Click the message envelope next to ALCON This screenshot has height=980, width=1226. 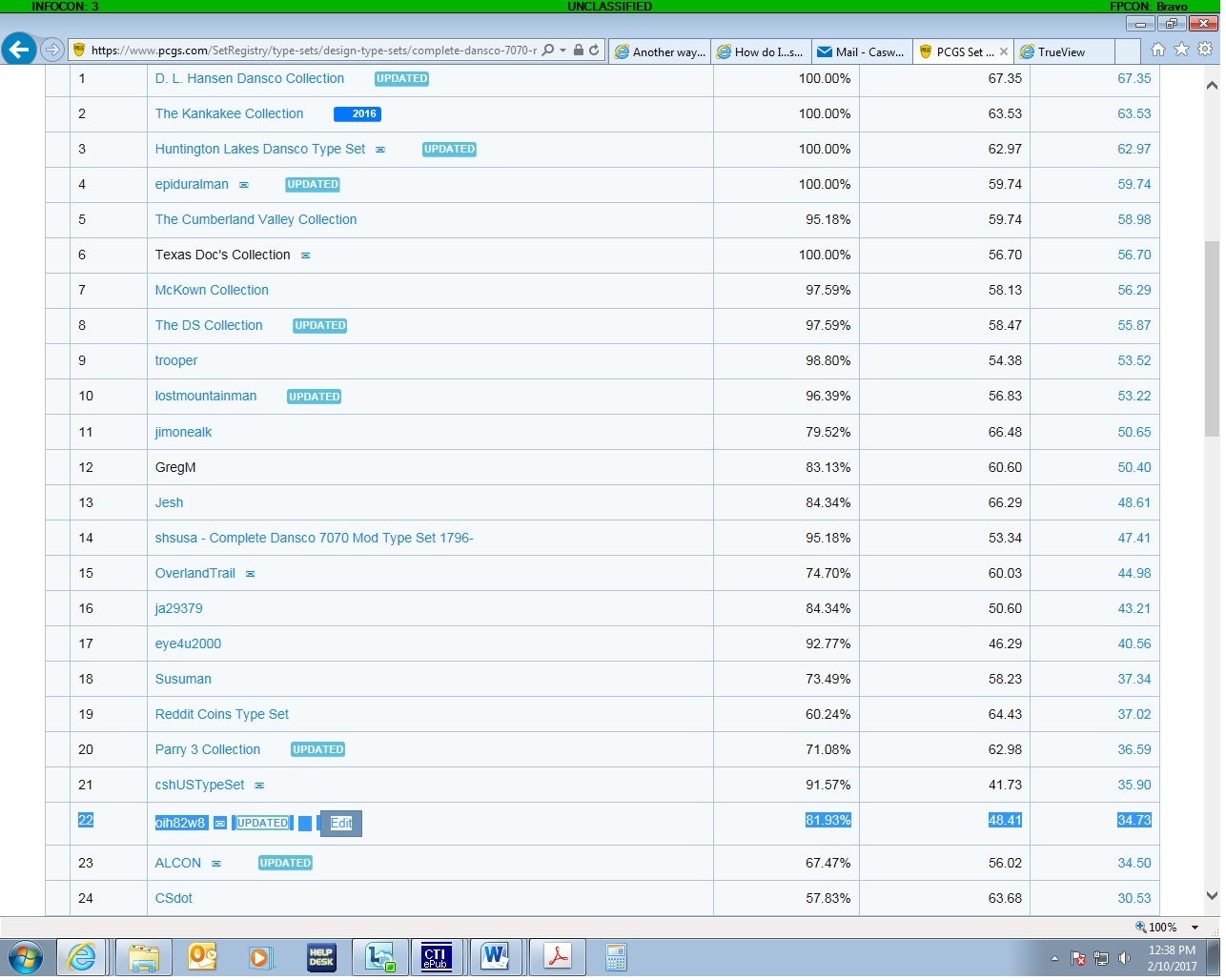(x=216, y=864)
